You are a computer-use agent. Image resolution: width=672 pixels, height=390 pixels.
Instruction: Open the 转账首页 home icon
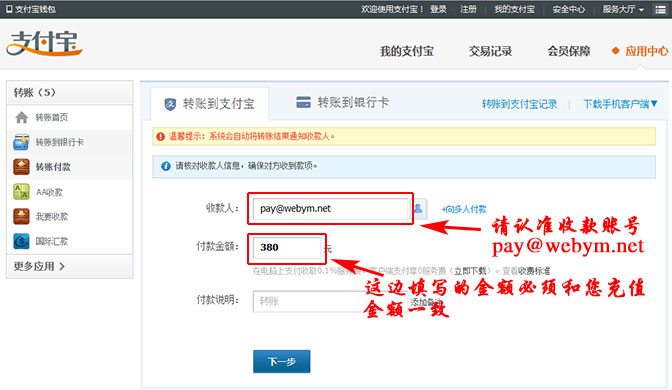(x=21, y=117)
